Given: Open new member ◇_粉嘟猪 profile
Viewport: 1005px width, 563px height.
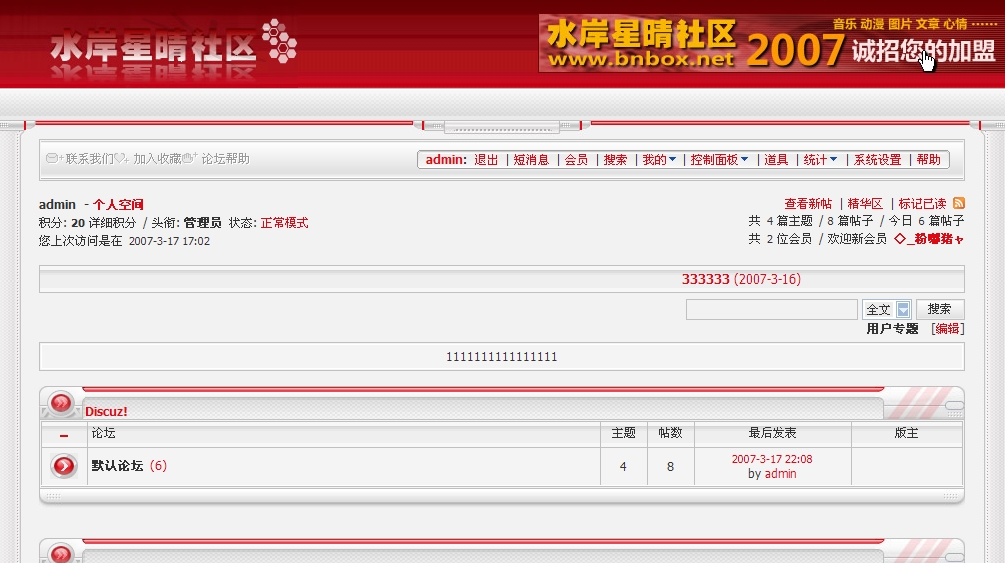Looking at the screenshot, I should click(929, 239).
